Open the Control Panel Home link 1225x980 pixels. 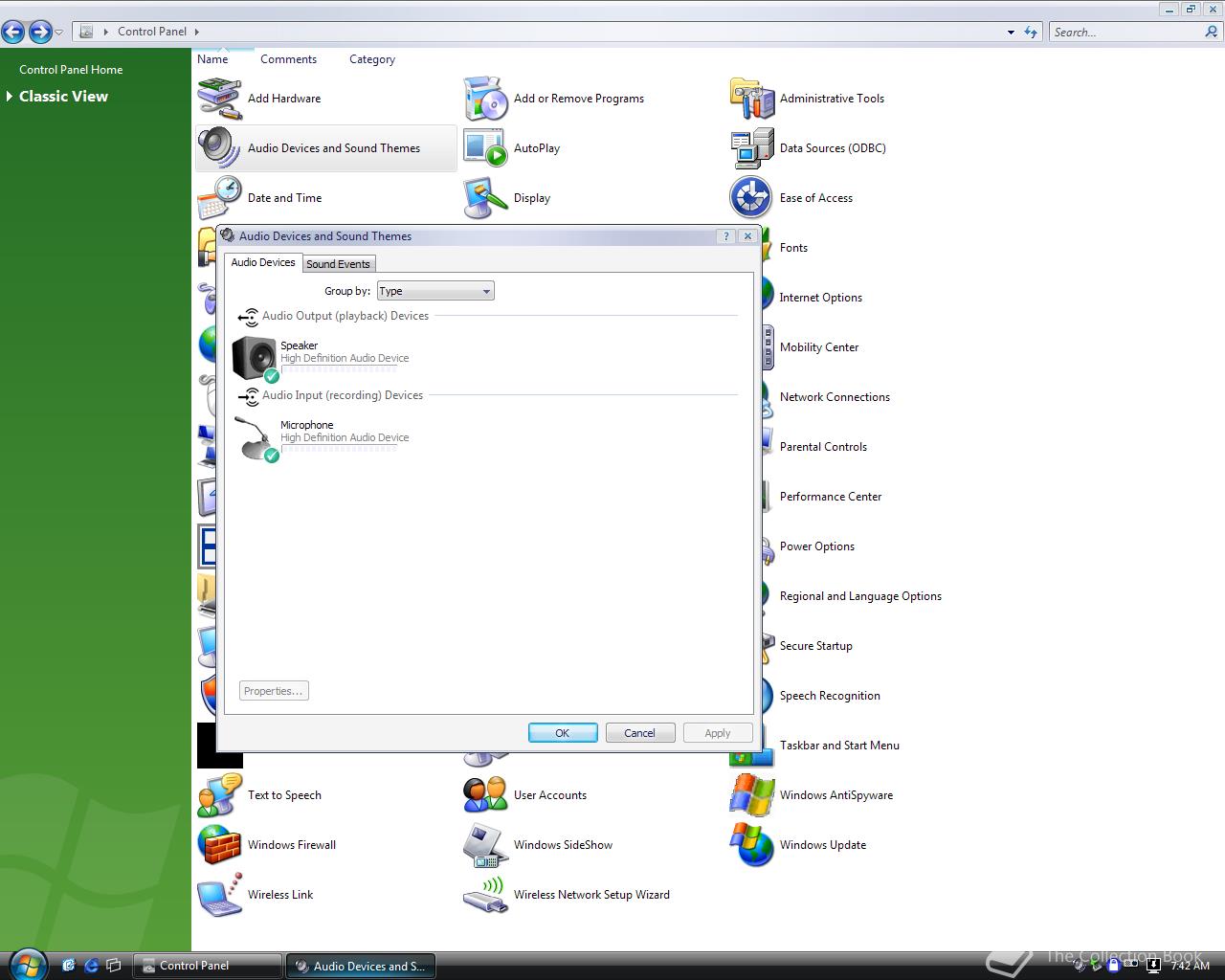coord(71,70)
